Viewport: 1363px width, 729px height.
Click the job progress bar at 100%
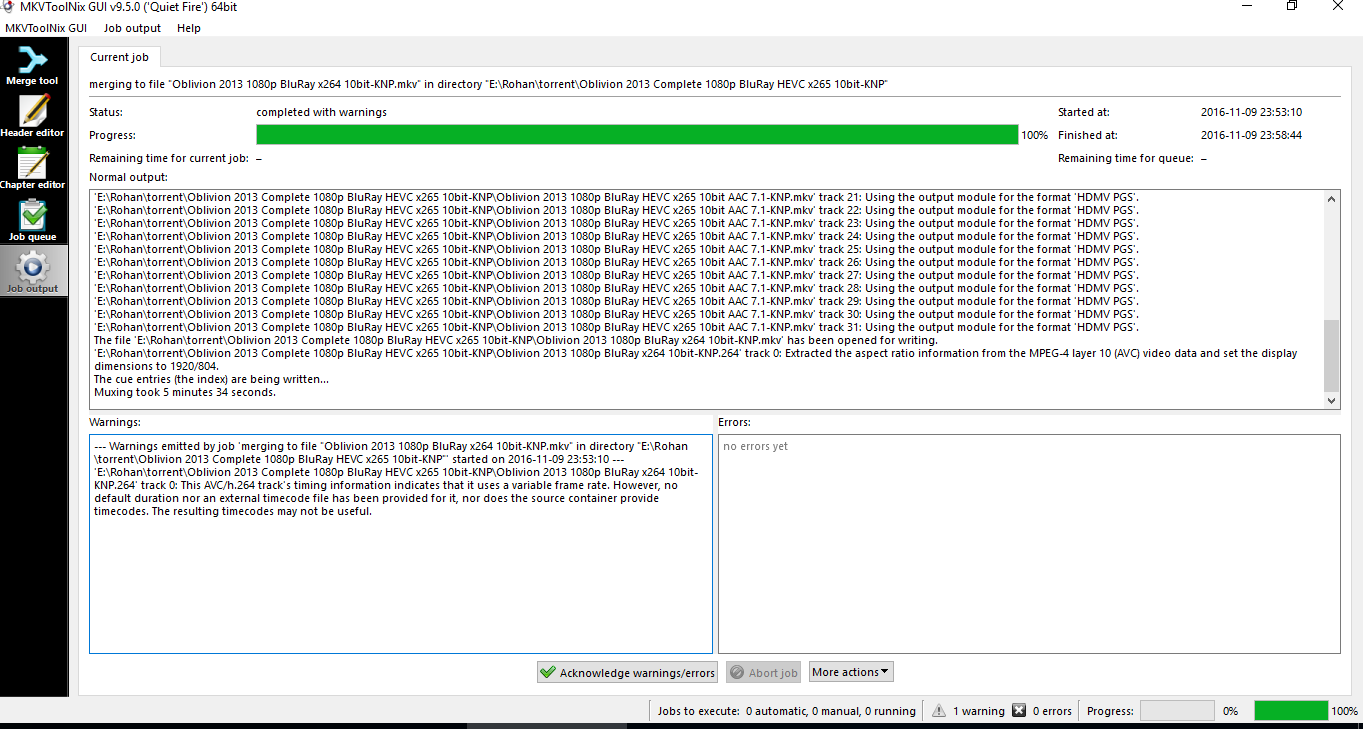point(637,135)
